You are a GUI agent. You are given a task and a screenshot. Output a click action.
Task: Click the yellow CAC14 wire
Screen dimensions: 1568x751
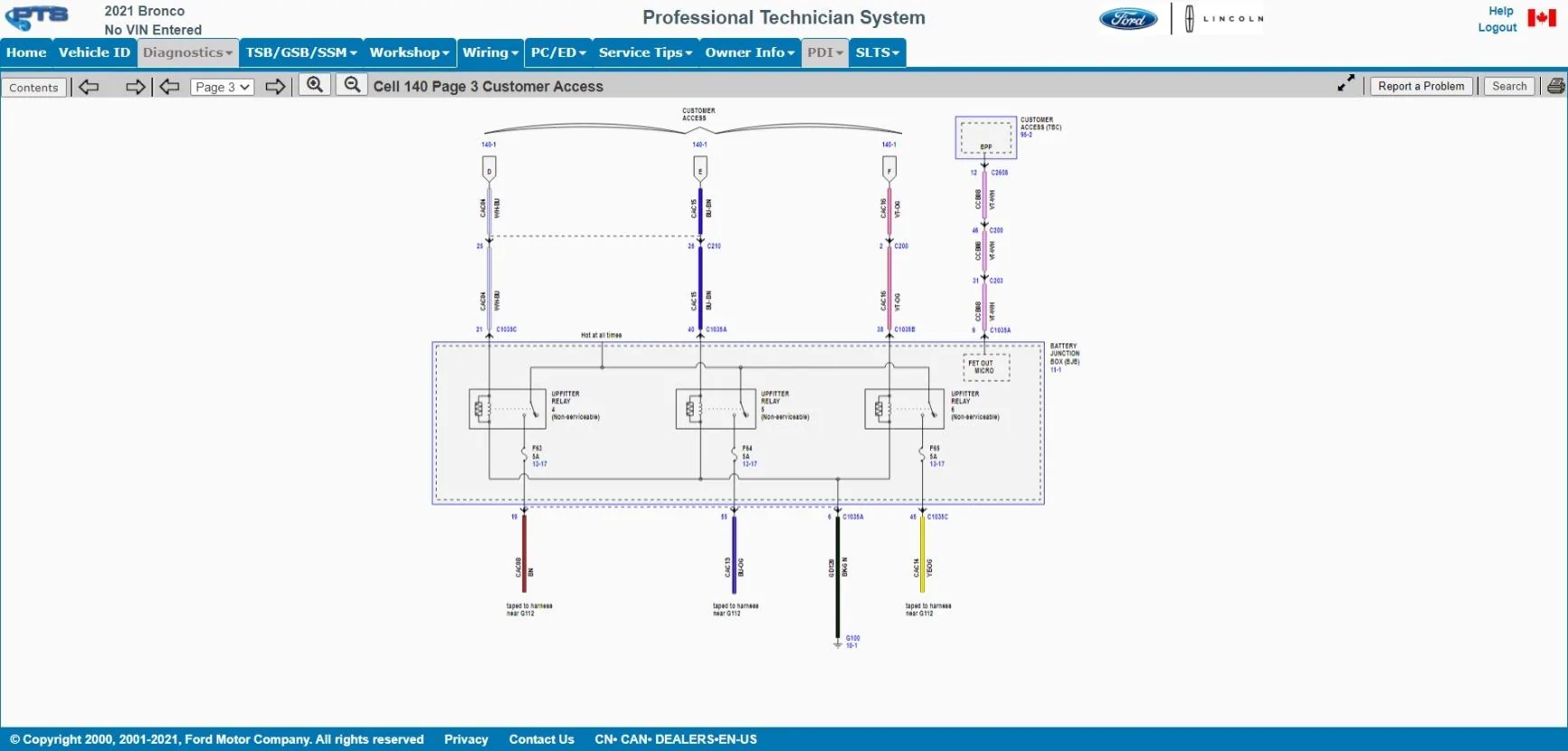pyautogui.click(x=922, y=553)
